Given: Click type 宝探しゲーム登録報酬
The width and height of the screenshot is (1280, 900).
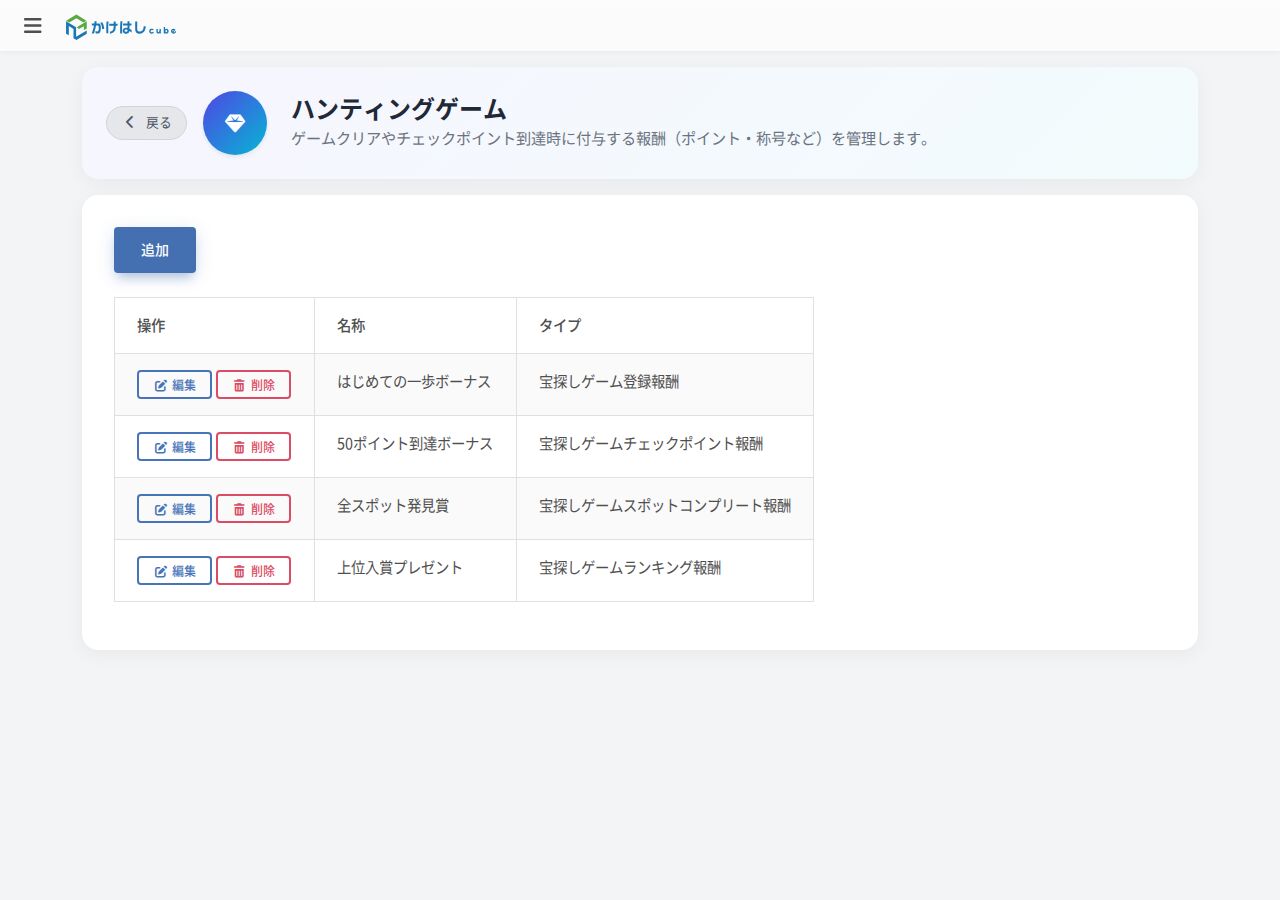Looking at the screenshot, I should 609,382.
